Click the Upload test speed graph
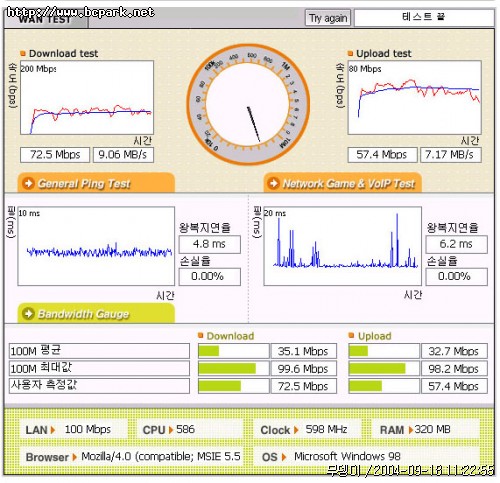The image size is (500, 483). coord(414,97)
